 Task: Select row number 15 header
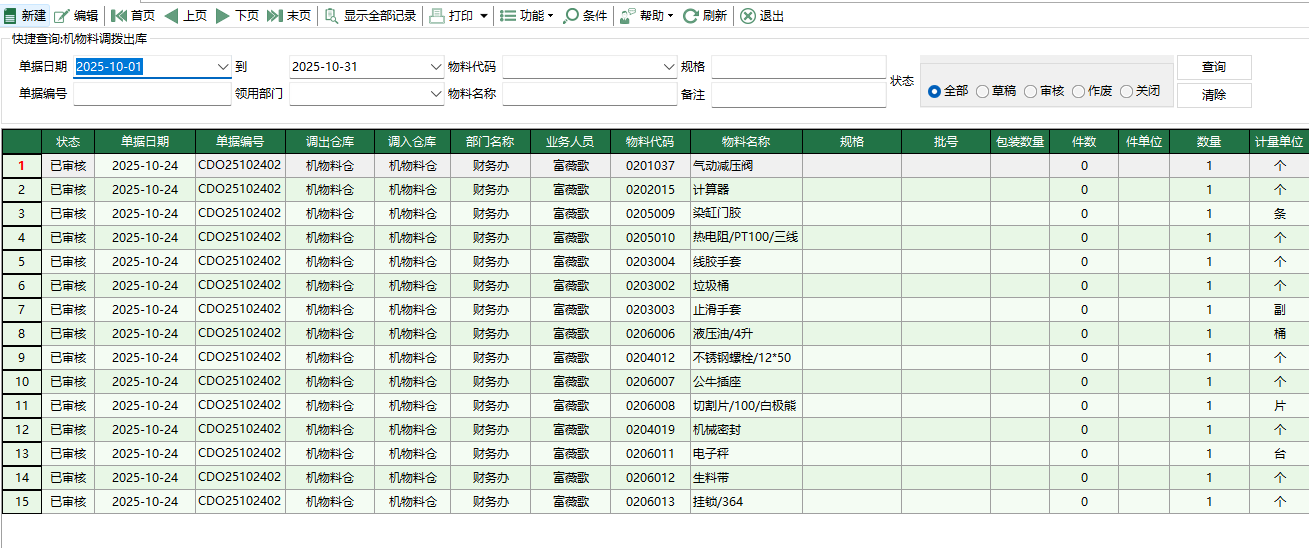[x=21, y=502]
